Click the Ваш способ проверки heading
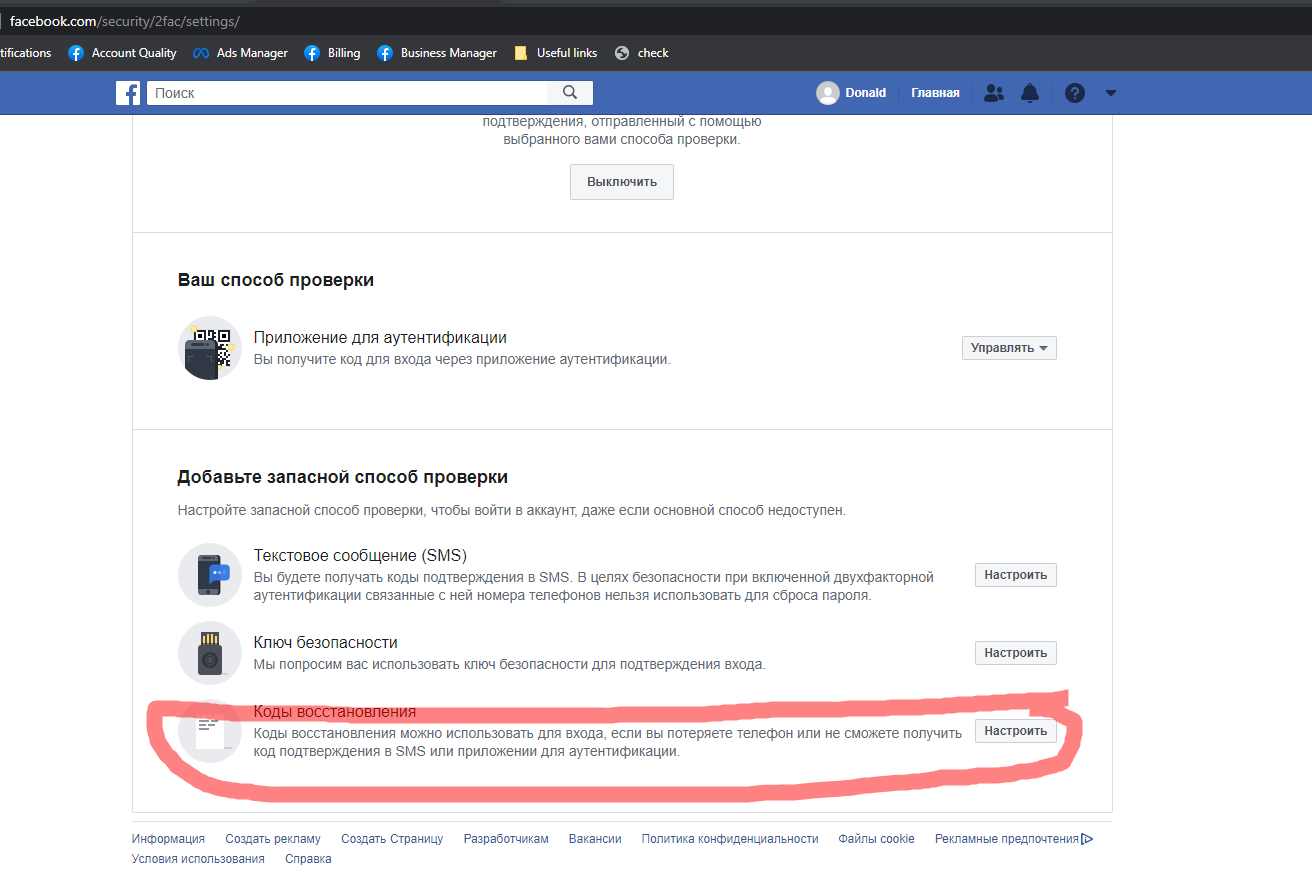 click(x=276, y=280)
